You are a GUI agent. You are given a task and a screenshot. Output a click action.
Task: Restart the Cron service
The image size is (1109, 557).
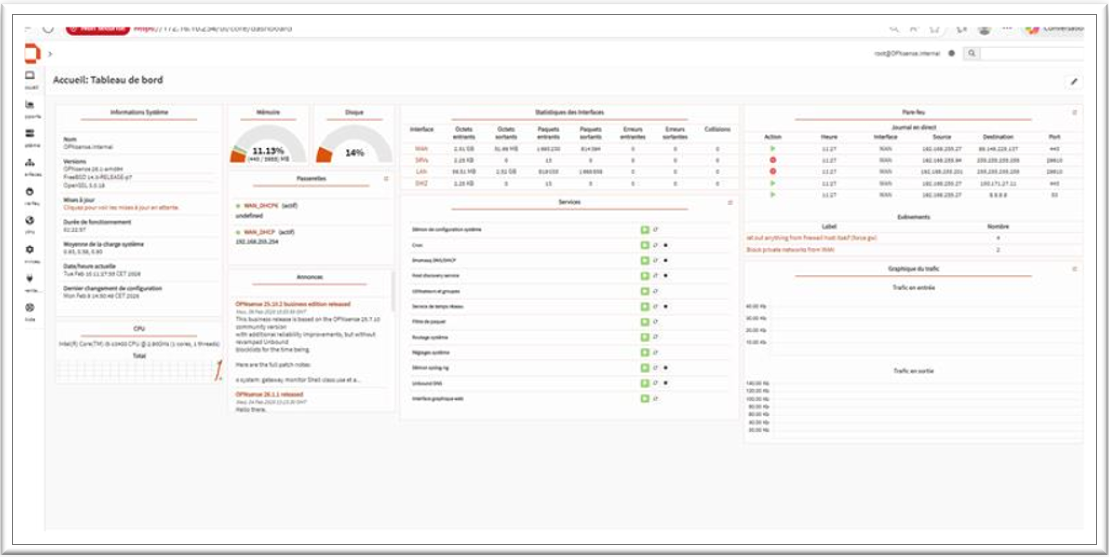click(655, 245)
